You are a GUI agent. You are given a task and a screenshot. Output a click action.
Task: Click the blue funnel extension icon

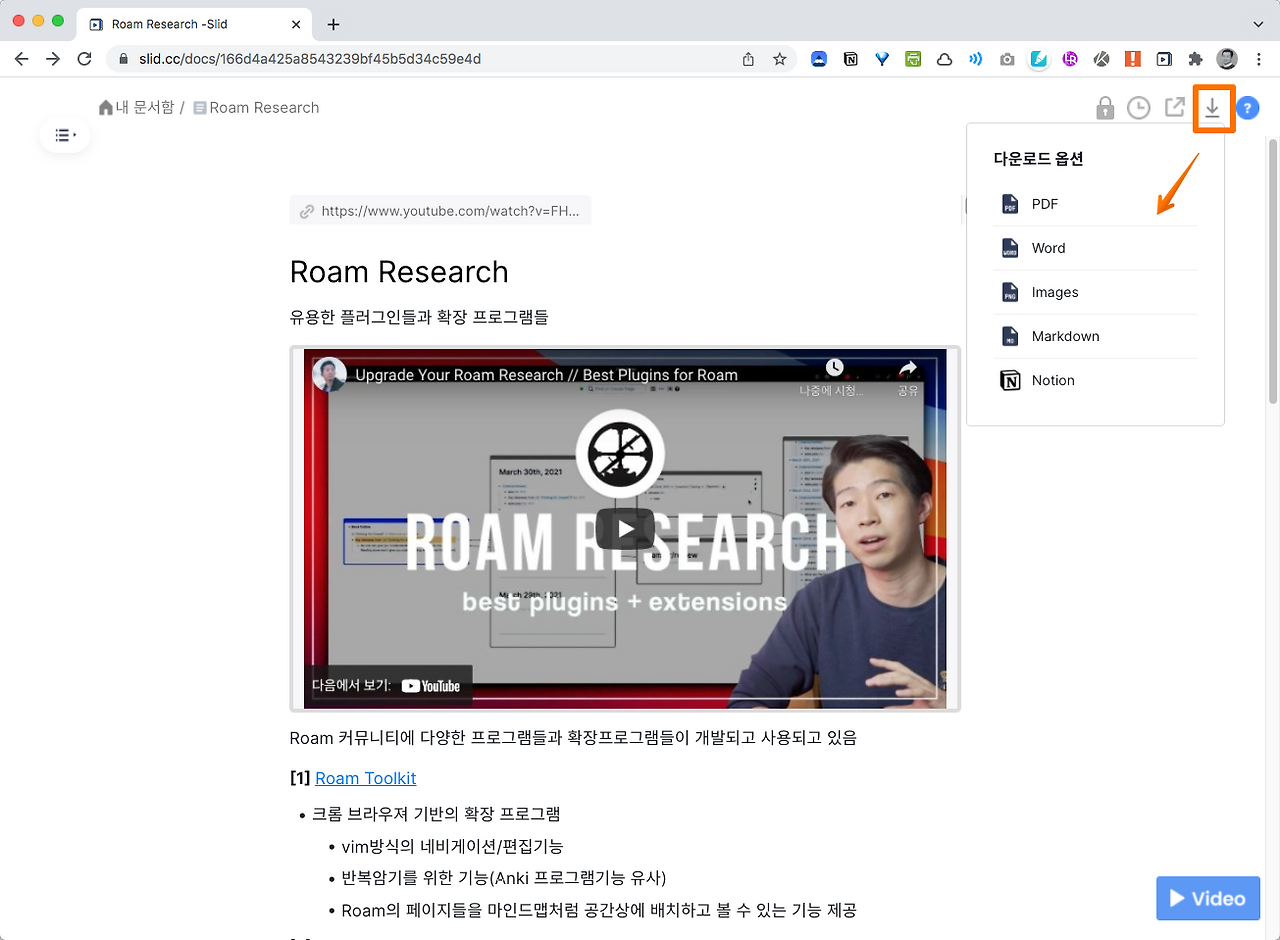pyautogui.click(x=881, y=59)
